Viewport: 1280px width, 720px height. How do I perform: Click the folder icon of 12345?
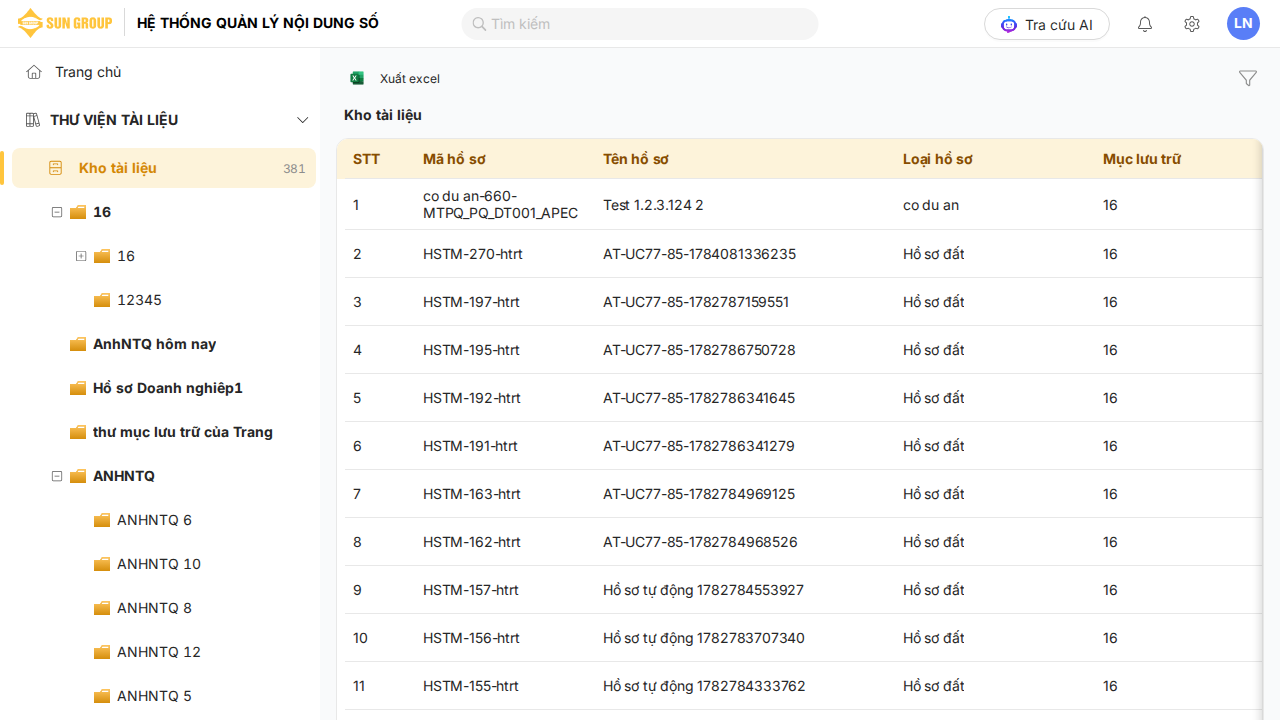pyautogui.click(x=102, y=300)
